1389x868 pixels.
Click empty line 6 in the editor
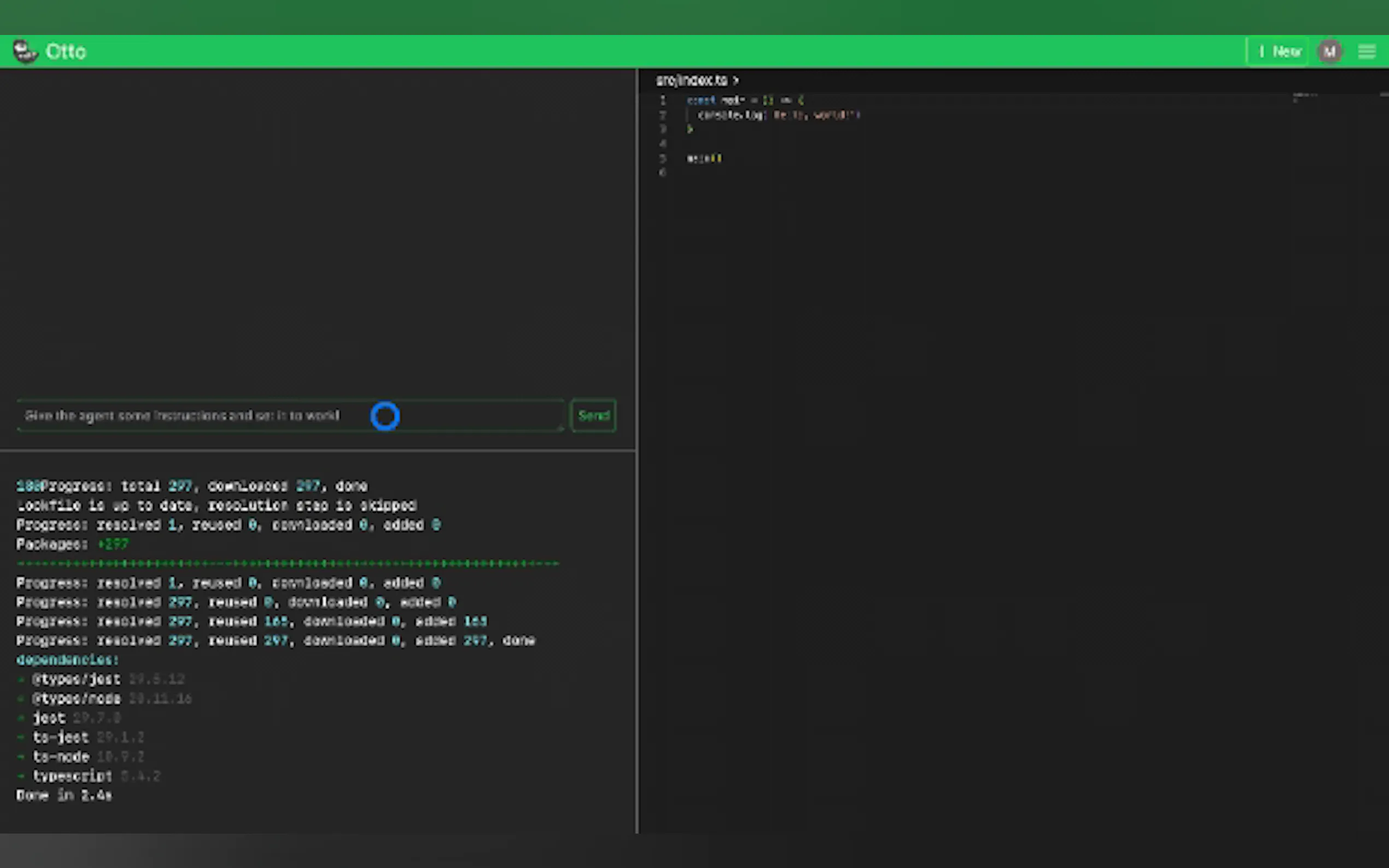746,172
